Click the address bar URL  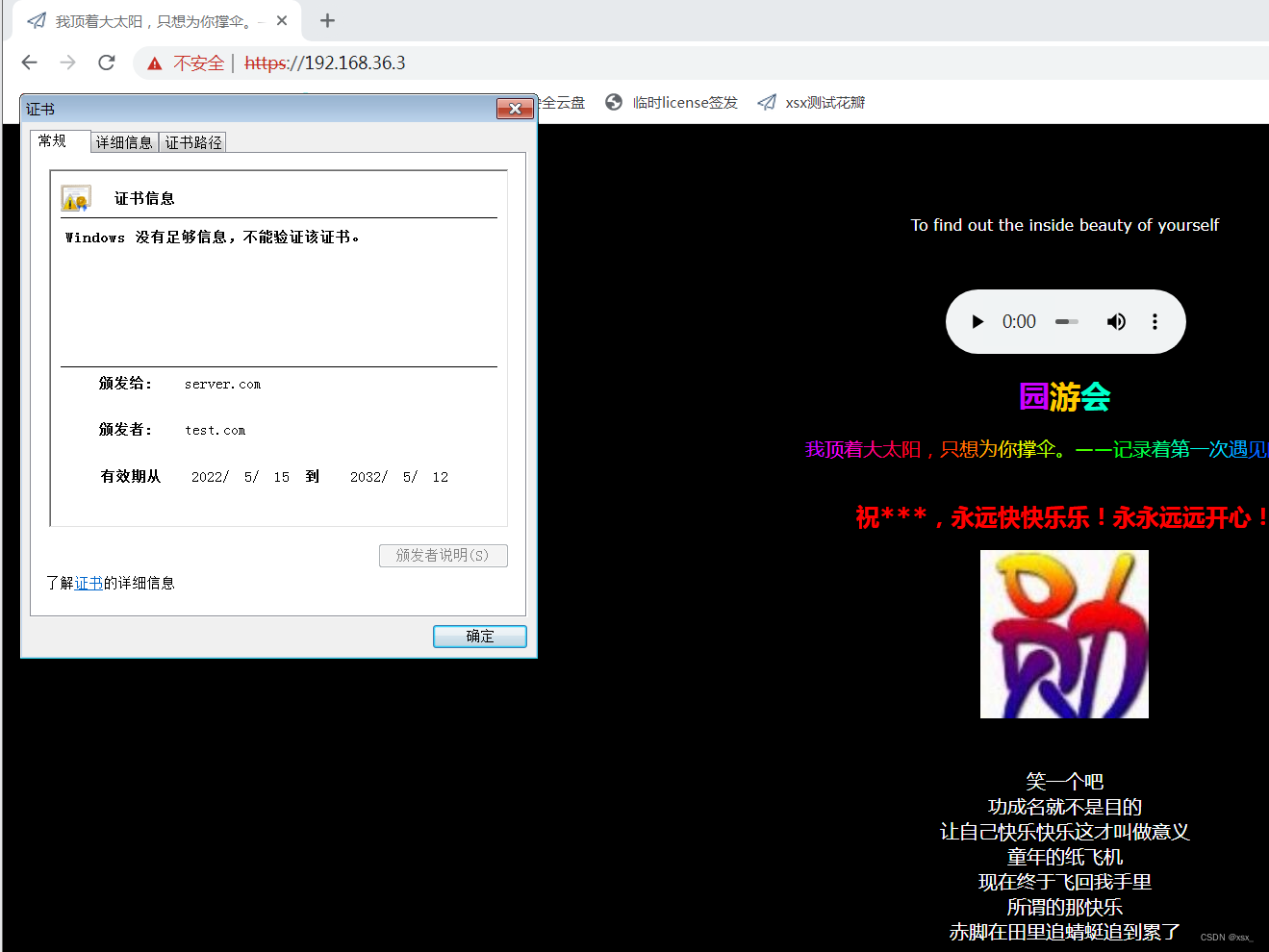[x=325, y=63]
